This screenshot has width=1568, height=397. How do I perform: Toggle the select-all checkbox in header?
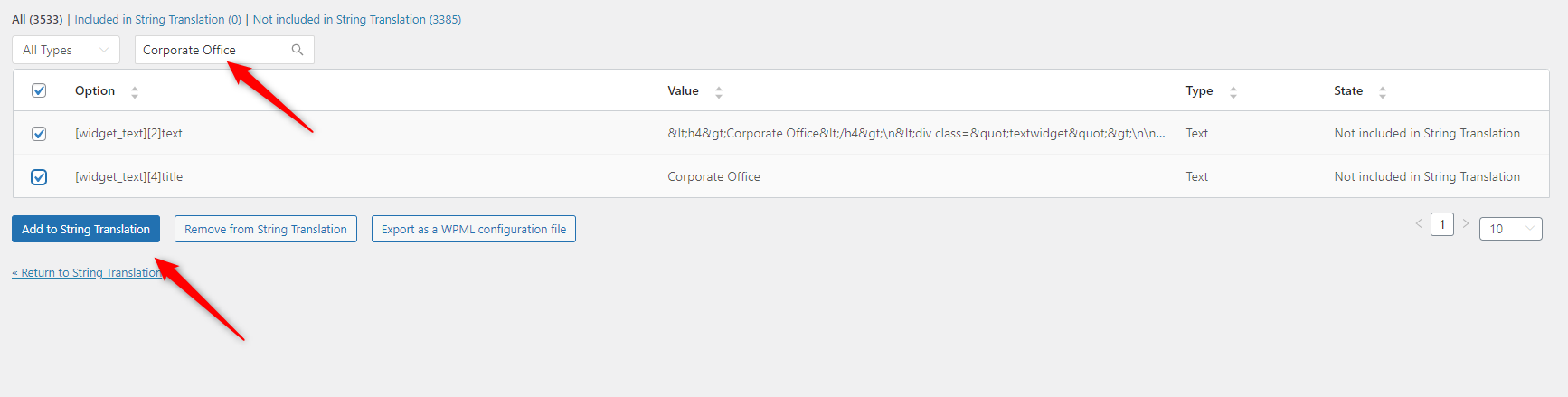point(39,90)
